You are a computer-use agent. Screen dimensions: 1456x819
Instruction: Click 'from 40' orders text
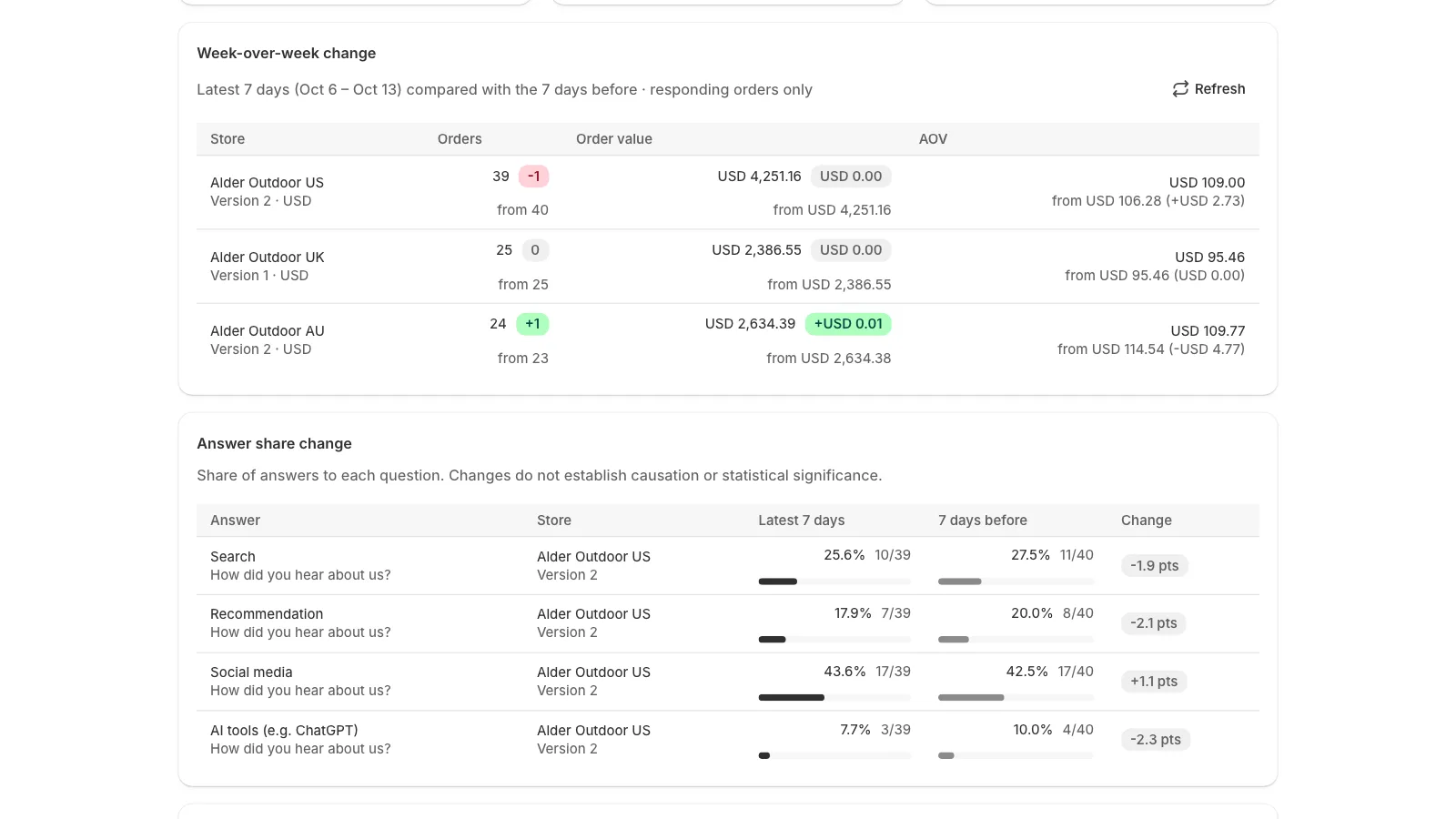[x=522, y=210]
